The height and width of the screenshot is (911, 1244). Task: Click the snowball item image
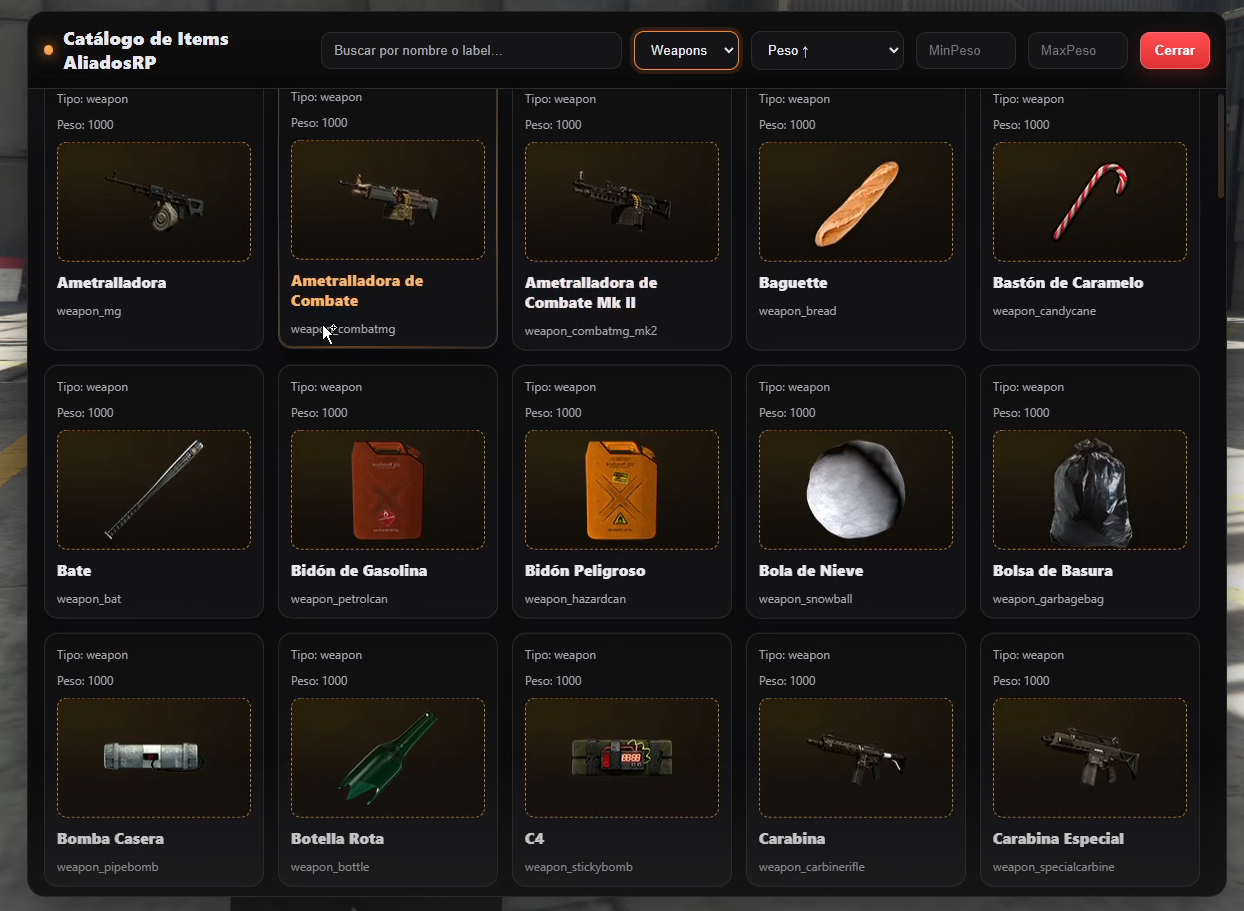[855, 490]
